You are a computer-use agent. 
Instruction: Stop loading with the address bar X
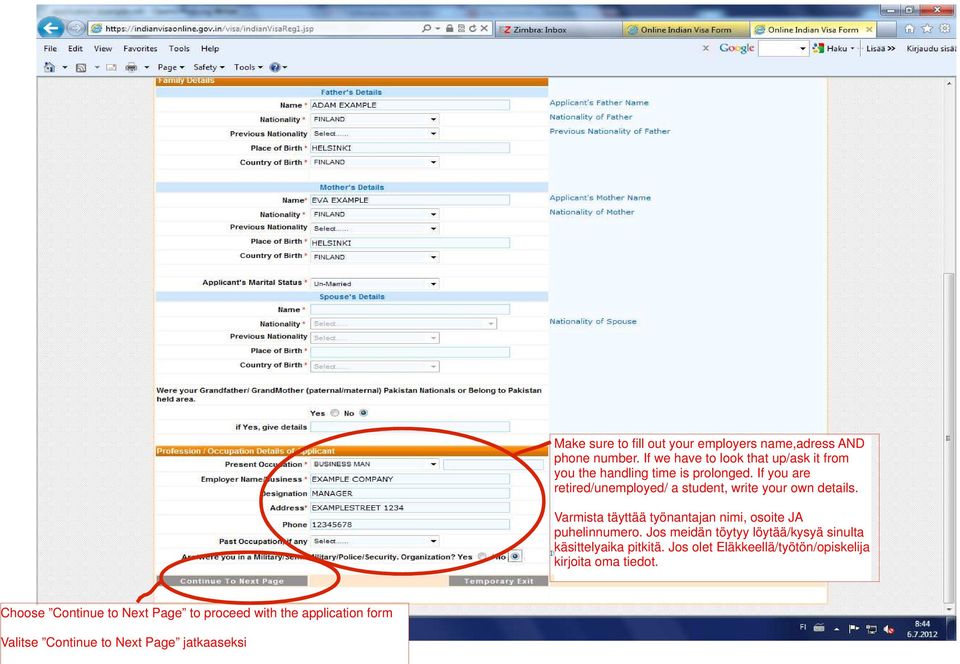484,28
